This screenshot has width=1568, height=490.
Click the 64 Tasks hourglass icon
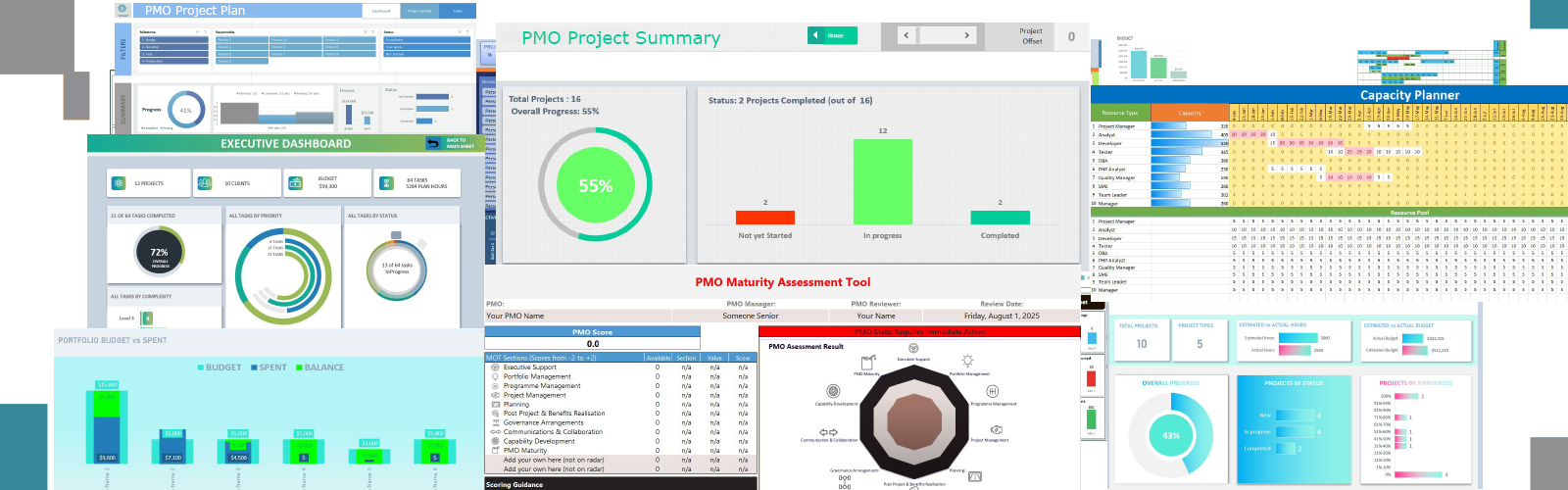tap(385, 183)
